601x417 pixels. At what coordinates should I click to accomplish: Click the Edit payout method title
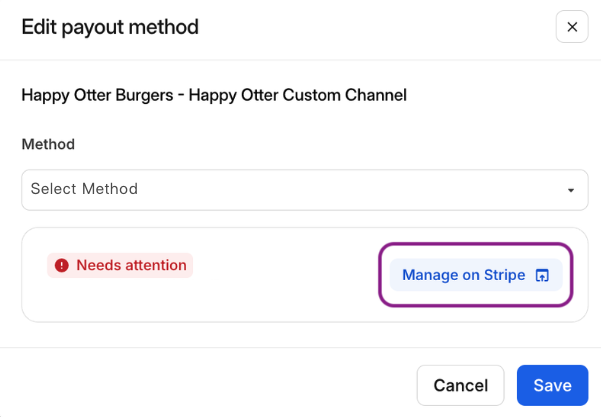(x=110, y=27)
